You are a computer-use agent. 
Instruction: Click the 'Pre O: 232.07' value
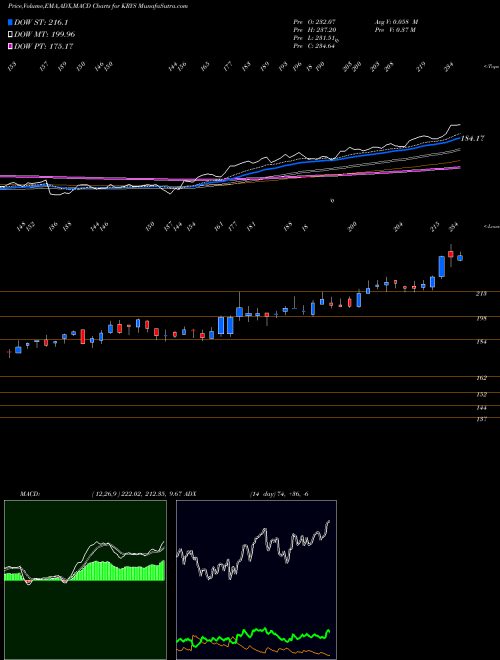[x=314, y=21]
